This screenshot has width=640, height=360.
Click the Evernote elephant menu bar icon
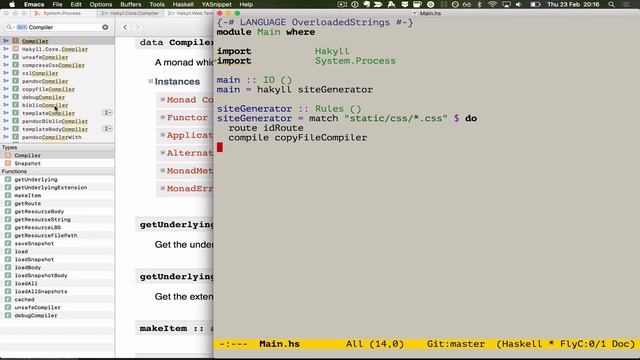tap(367, 4)
